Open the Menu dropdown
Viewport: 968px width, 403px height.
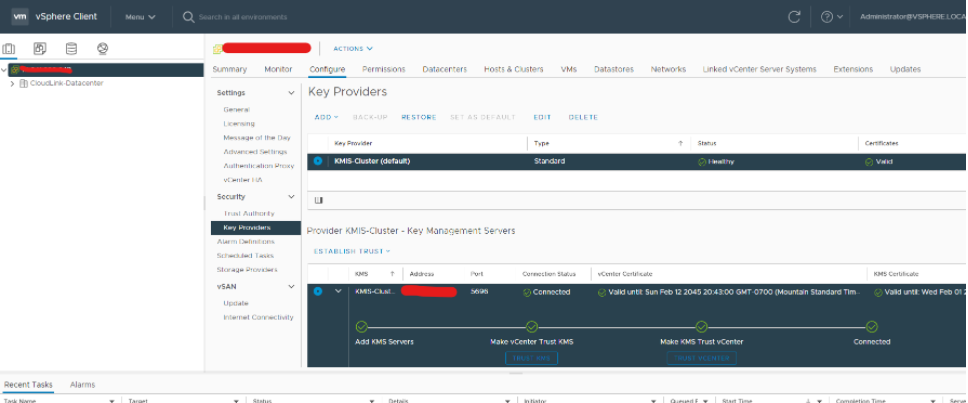[140, 17]
